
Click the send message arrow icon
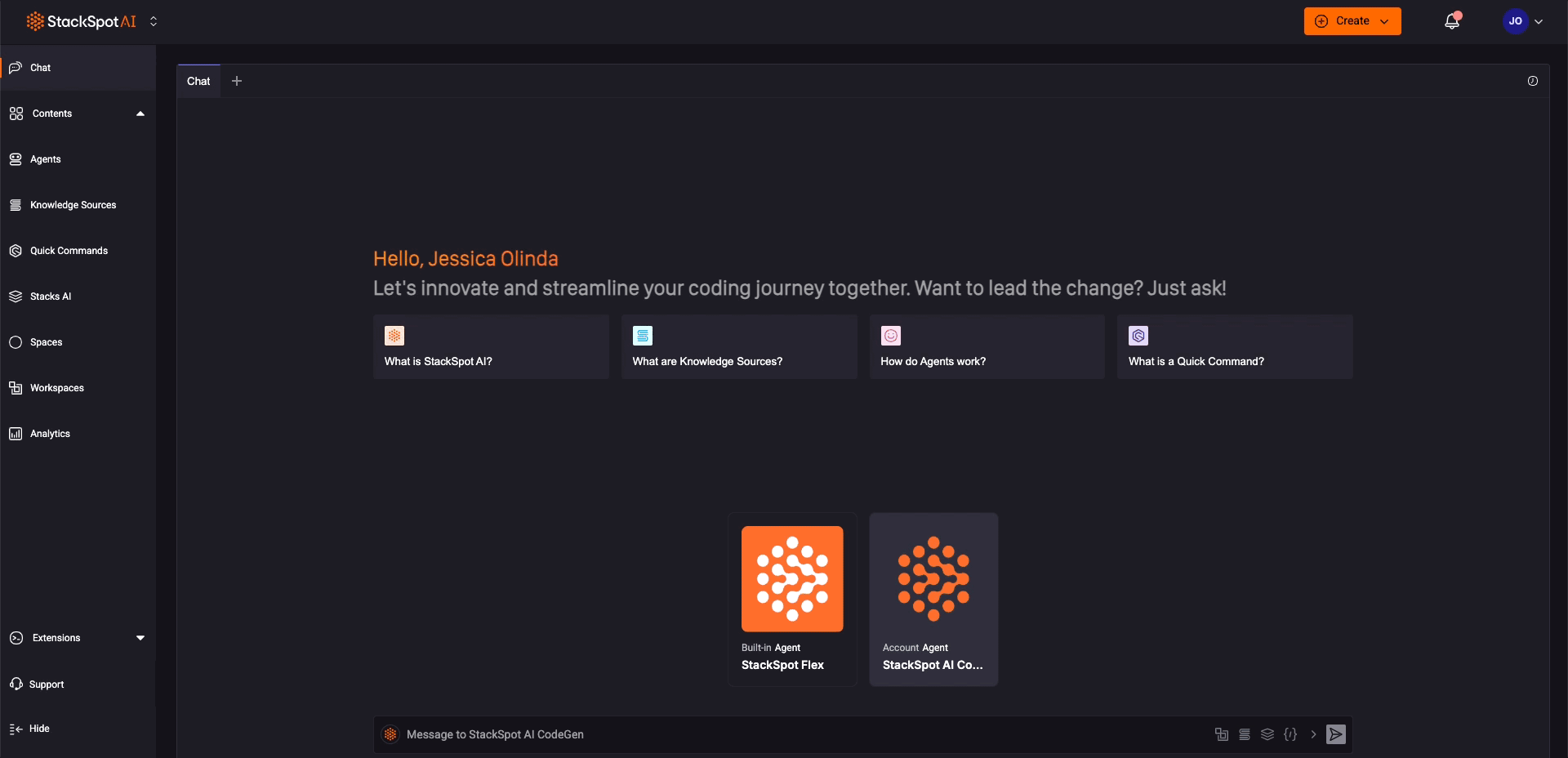(1335, 734)
